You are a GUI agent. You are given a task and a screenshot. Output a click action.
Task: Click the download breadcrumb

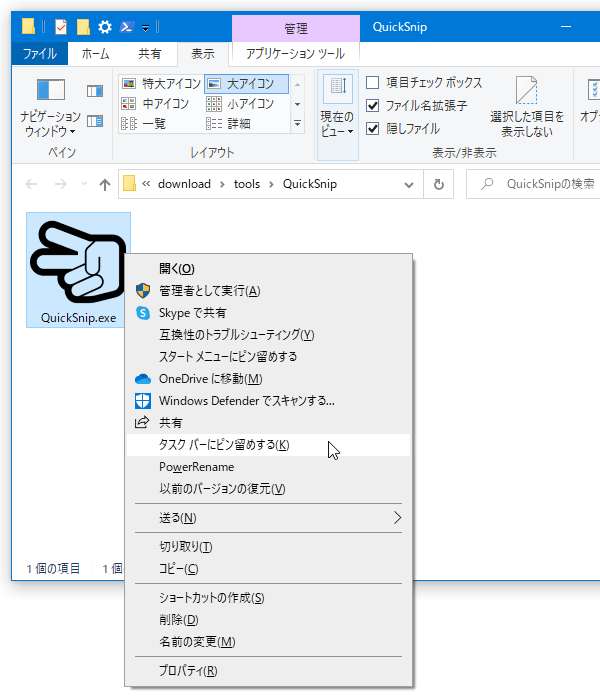point(184,184)
